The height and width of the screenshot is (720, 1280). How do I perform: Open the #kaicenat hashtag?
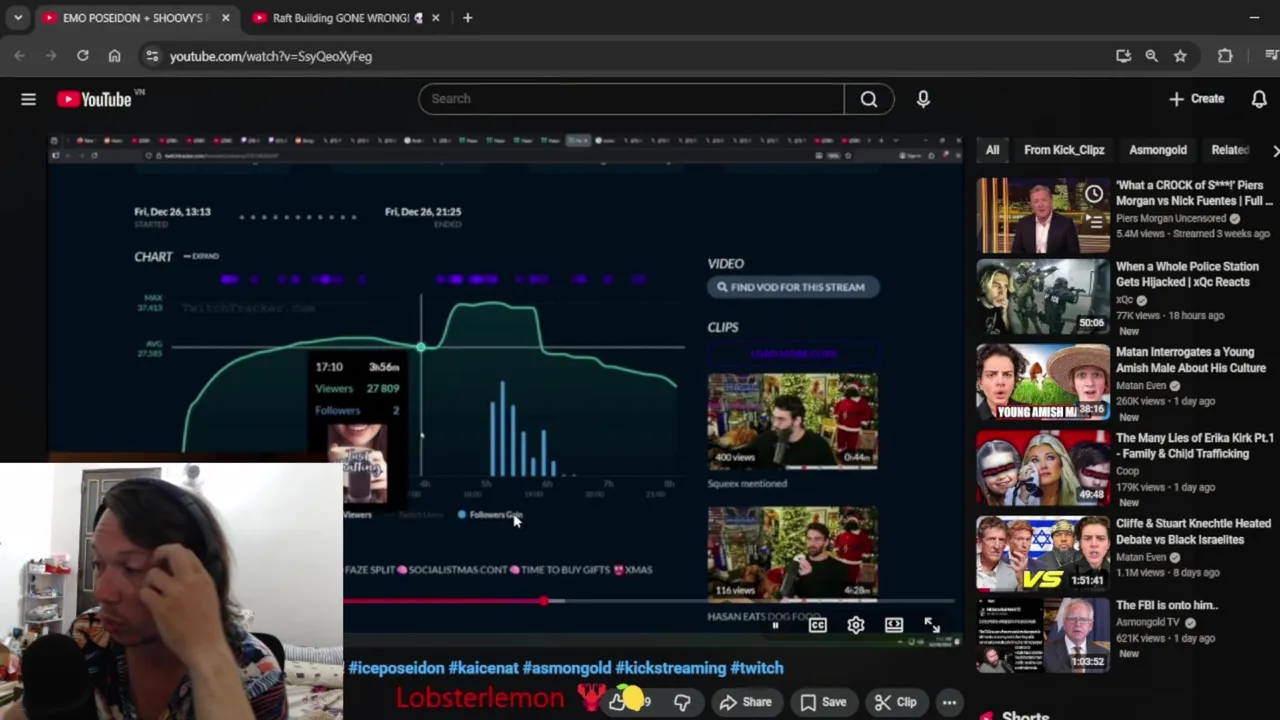tap(483, 668)
